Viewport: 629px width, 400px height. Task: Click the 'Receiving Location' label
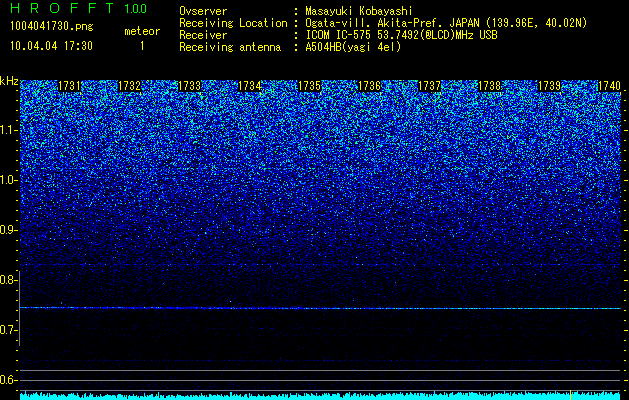click(233, 23)
